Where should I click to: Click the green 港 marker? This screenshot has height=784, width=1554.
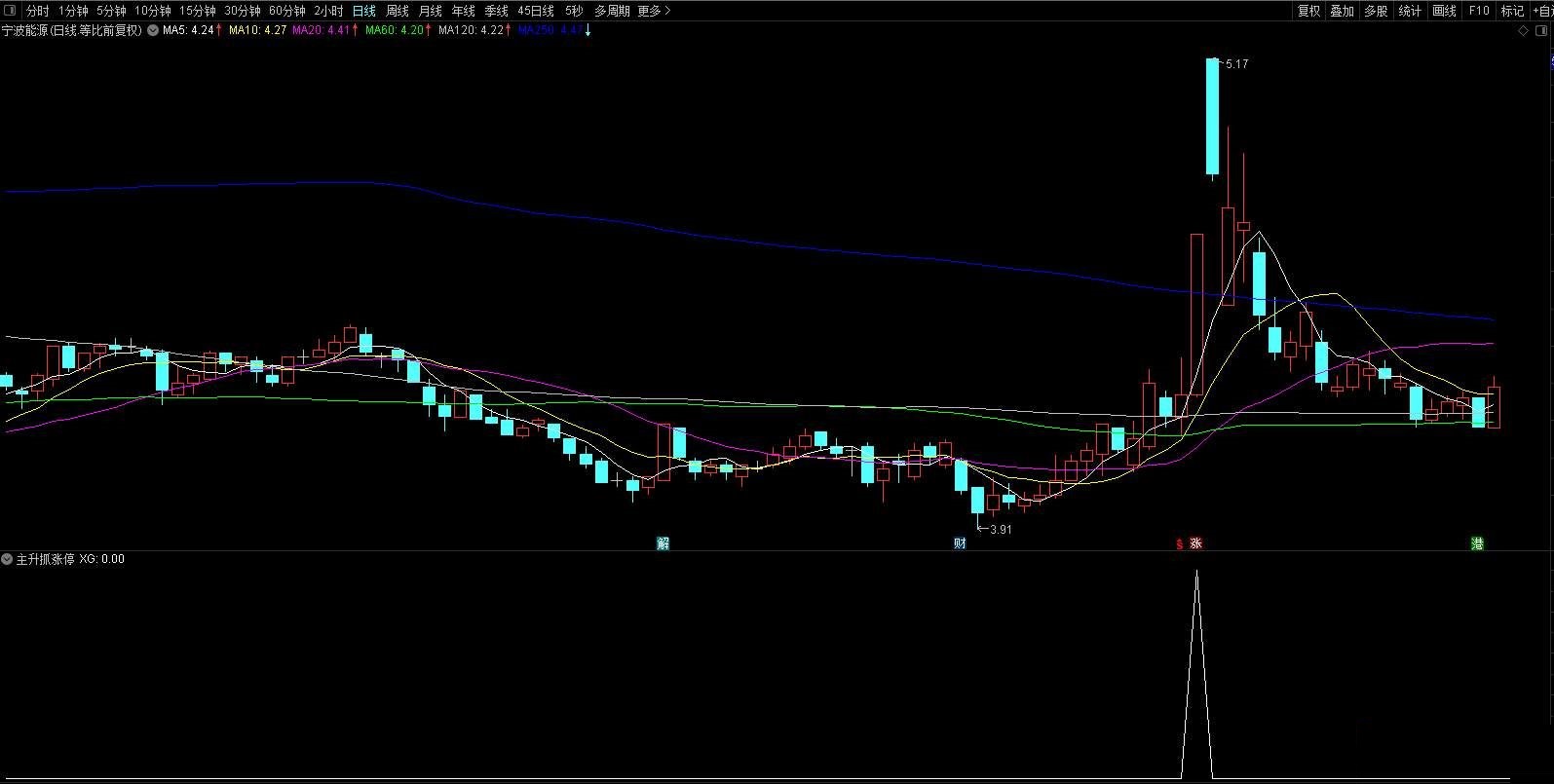(x=1477, y=543)
